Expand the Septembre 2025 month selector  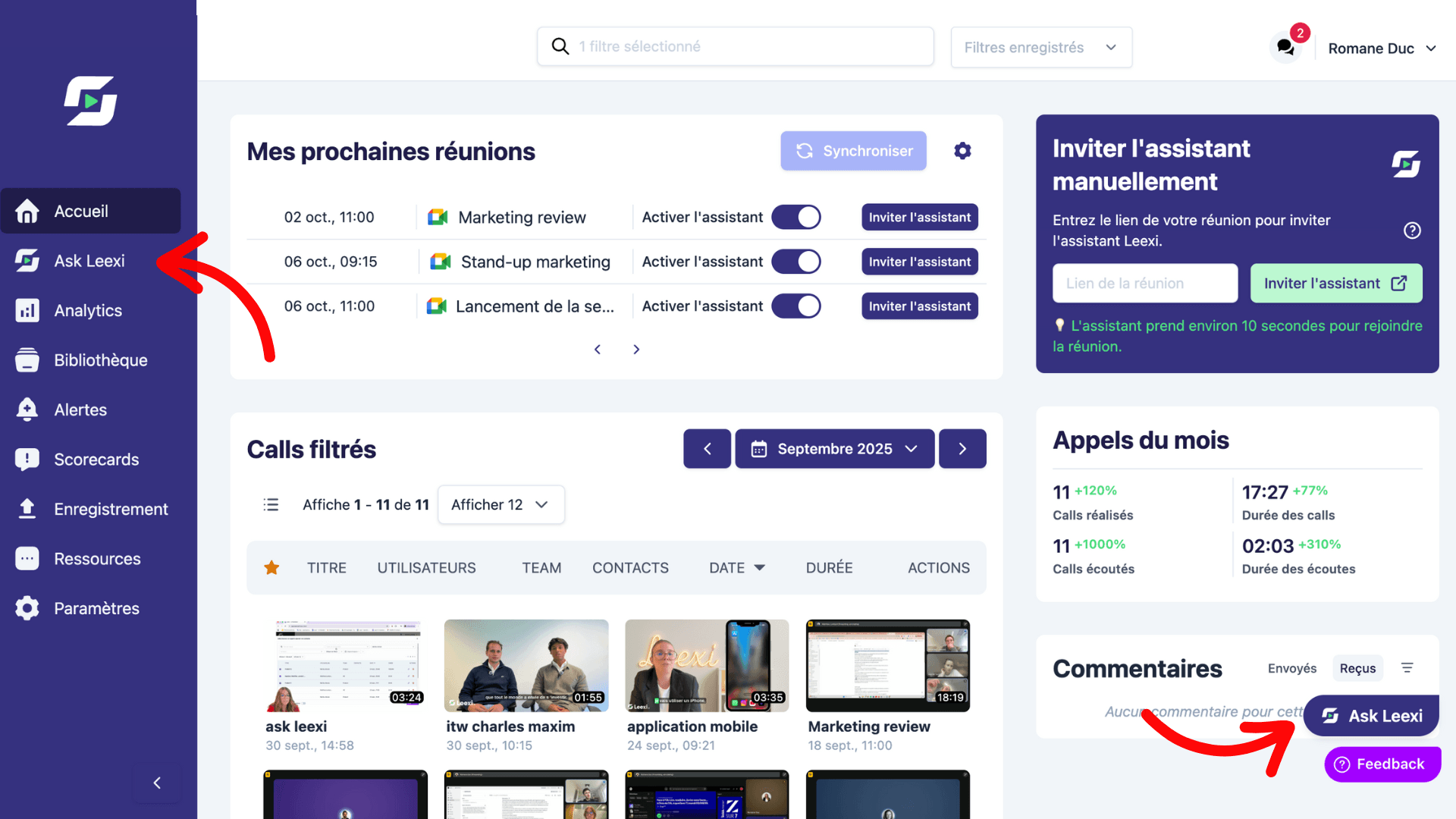click(x=834, y=448)
